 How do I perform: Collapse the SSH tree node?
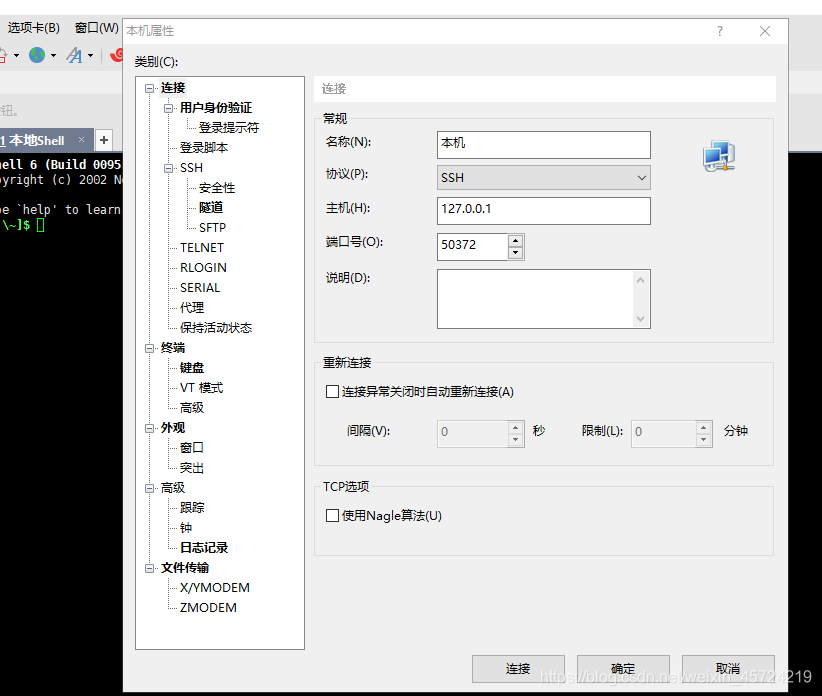[x=168, y=168]
